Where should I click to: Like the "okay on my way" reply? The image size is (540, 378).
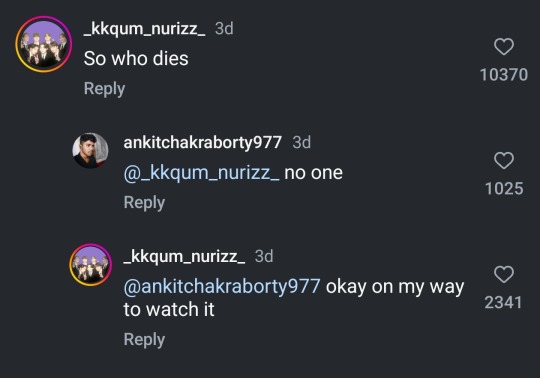click(x=504, y=274)
